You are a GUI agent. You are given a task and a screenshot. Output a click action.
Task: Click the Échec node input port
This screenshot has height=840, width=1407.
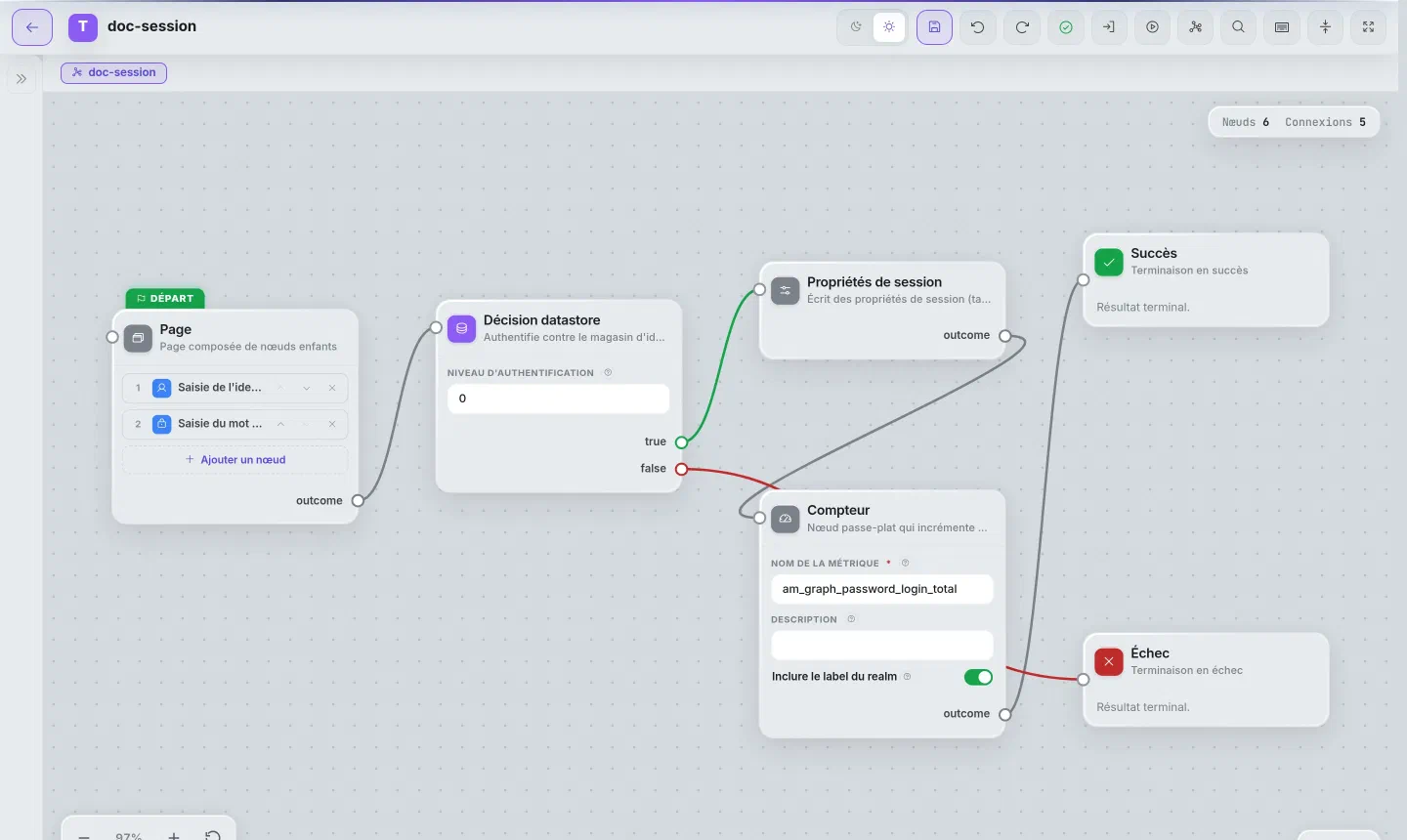click(x=1083, y=679)
